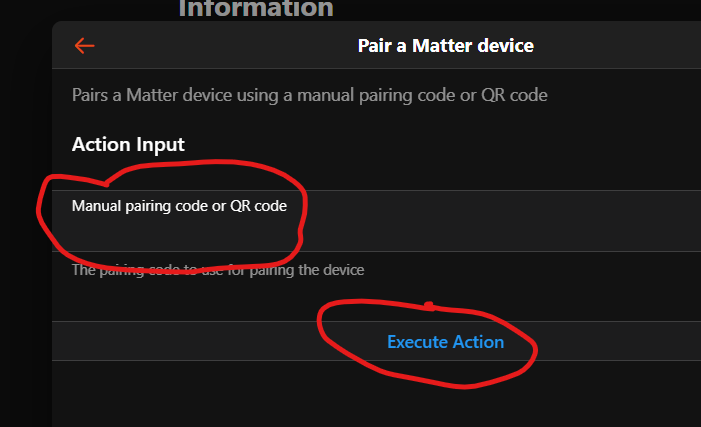Click the 'Pair a Matter device' dialog title

tap(445, 45)
